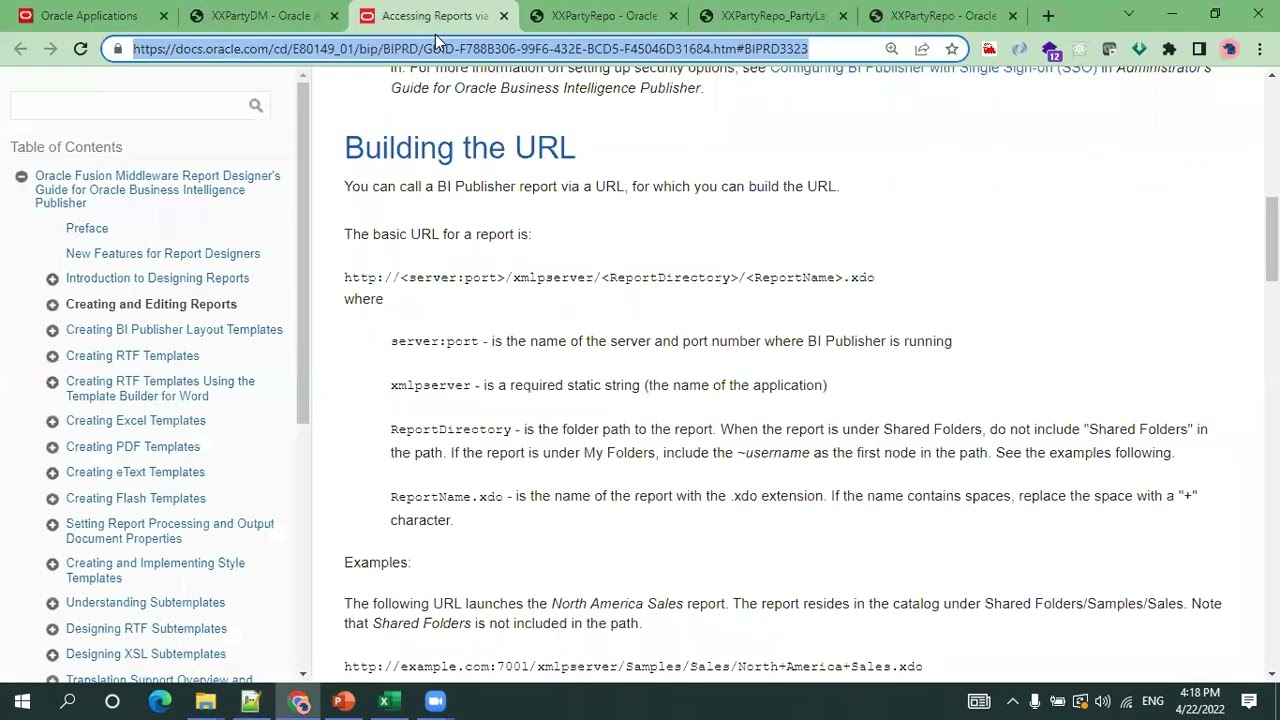
Task: Click the Share this page icon
Action: click(x=922, y=49)
